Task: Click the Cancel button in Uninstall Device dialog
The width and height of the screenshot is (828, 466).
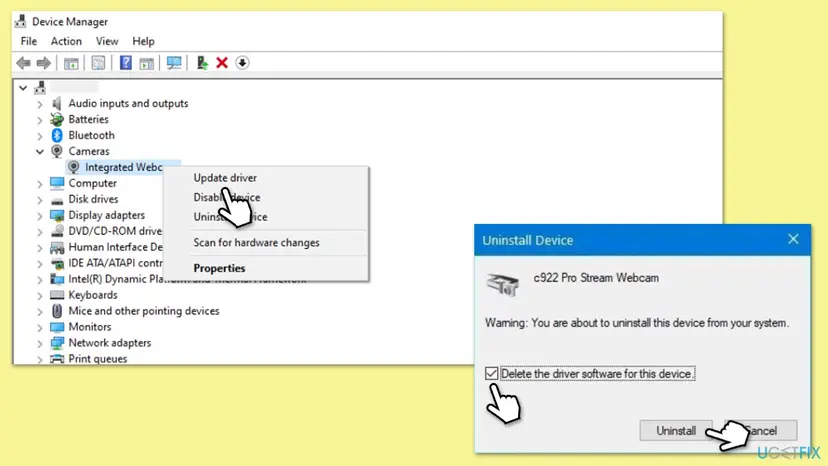Action: tap(761, 431)
